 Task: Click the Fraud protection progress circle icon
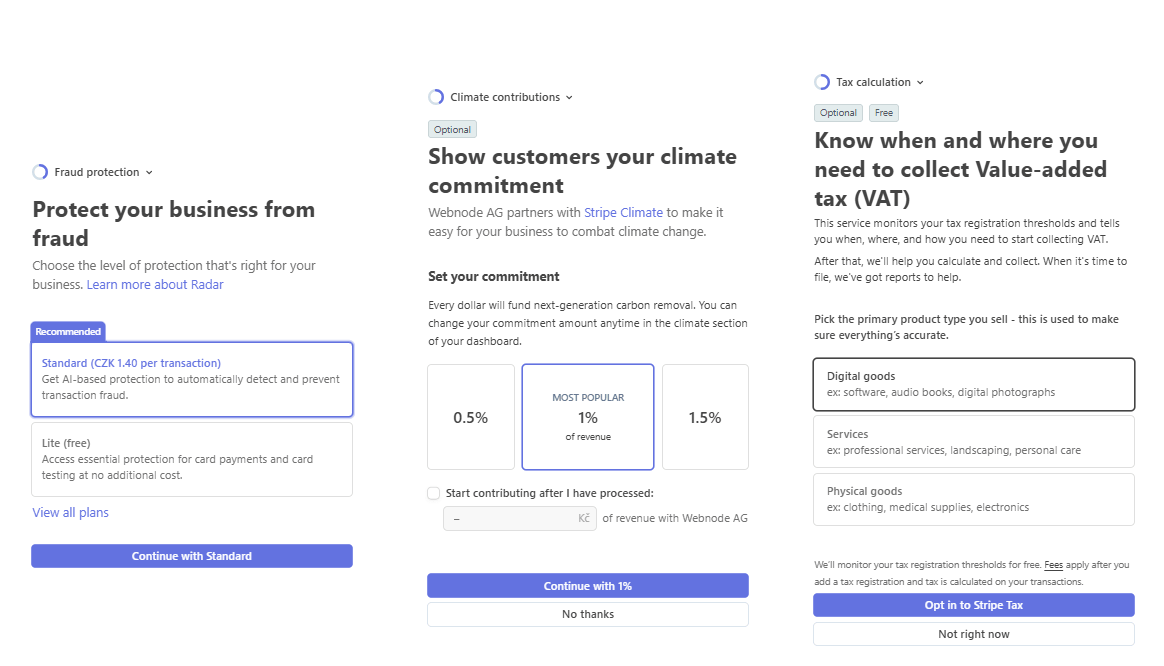point(40,172)
